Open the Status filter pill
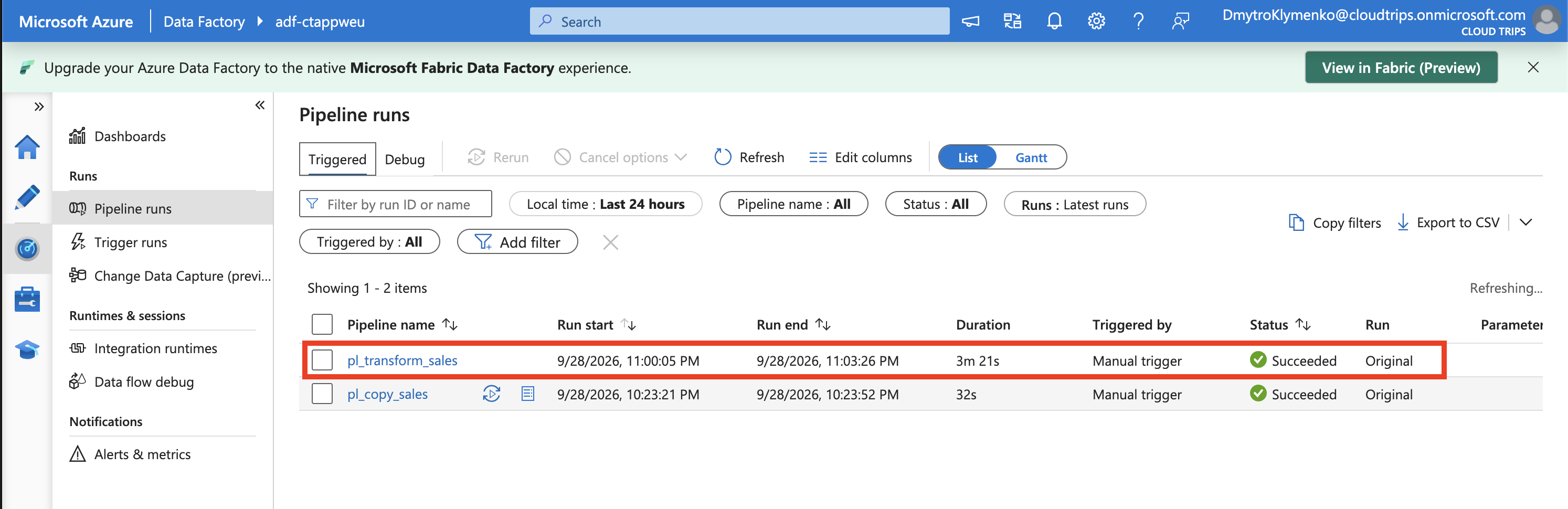 coord(936,204)
